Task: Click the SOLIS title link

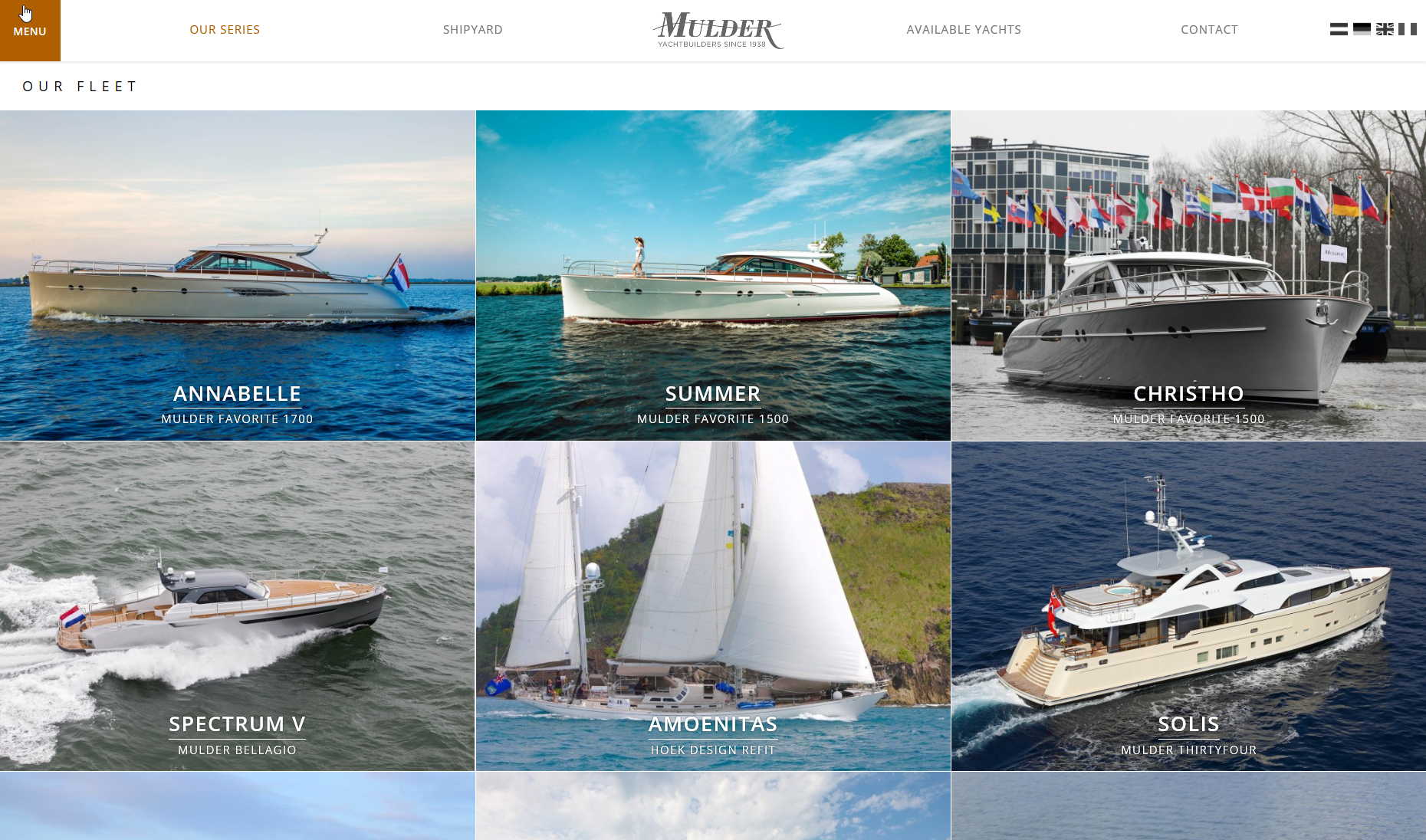Action: (1188, 724)
